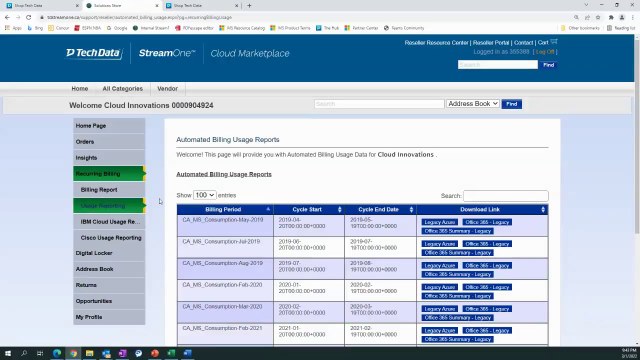
Task: Open the All Categories menu
Action: 122,89
